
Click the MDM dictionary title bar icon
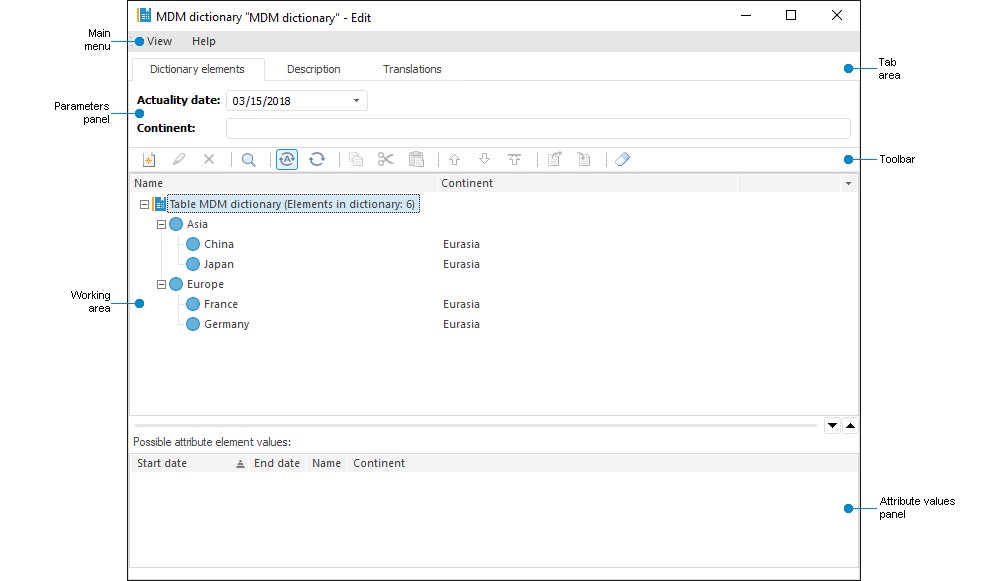coord(144,15)
